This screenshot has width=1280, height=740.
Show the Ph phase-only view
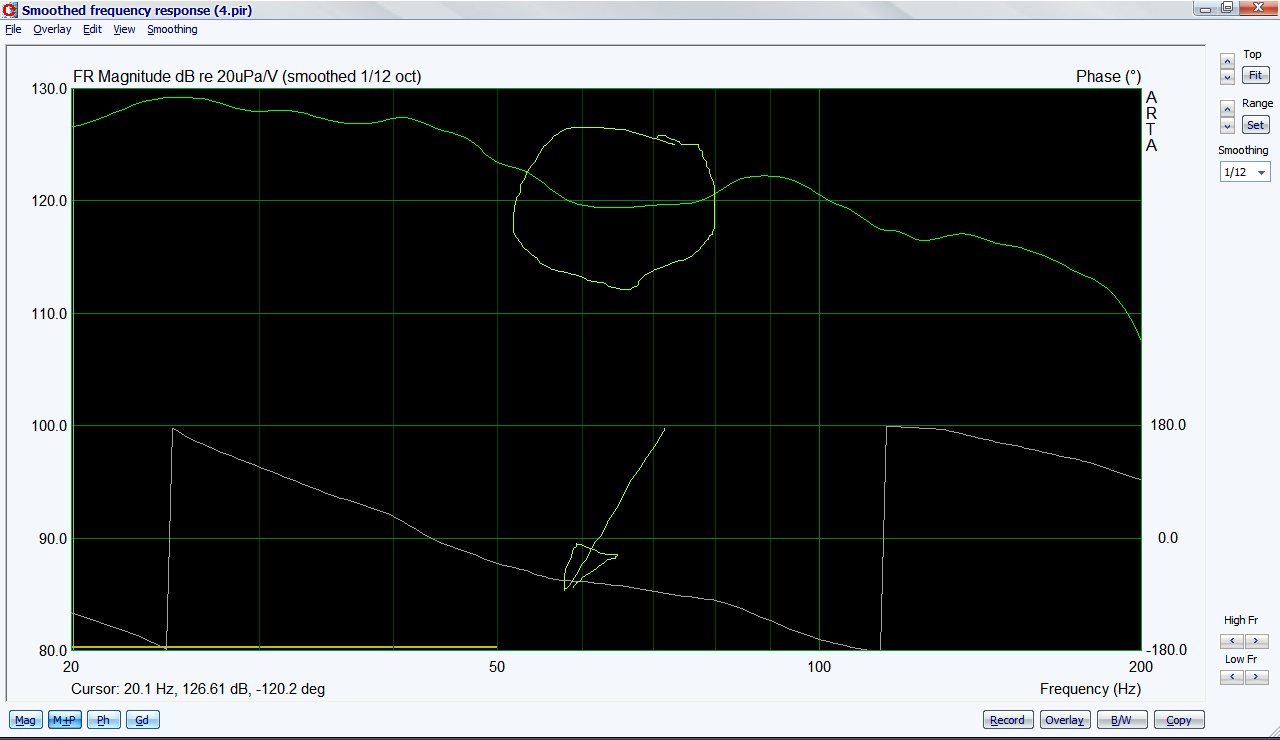click(x=103, y=720)
